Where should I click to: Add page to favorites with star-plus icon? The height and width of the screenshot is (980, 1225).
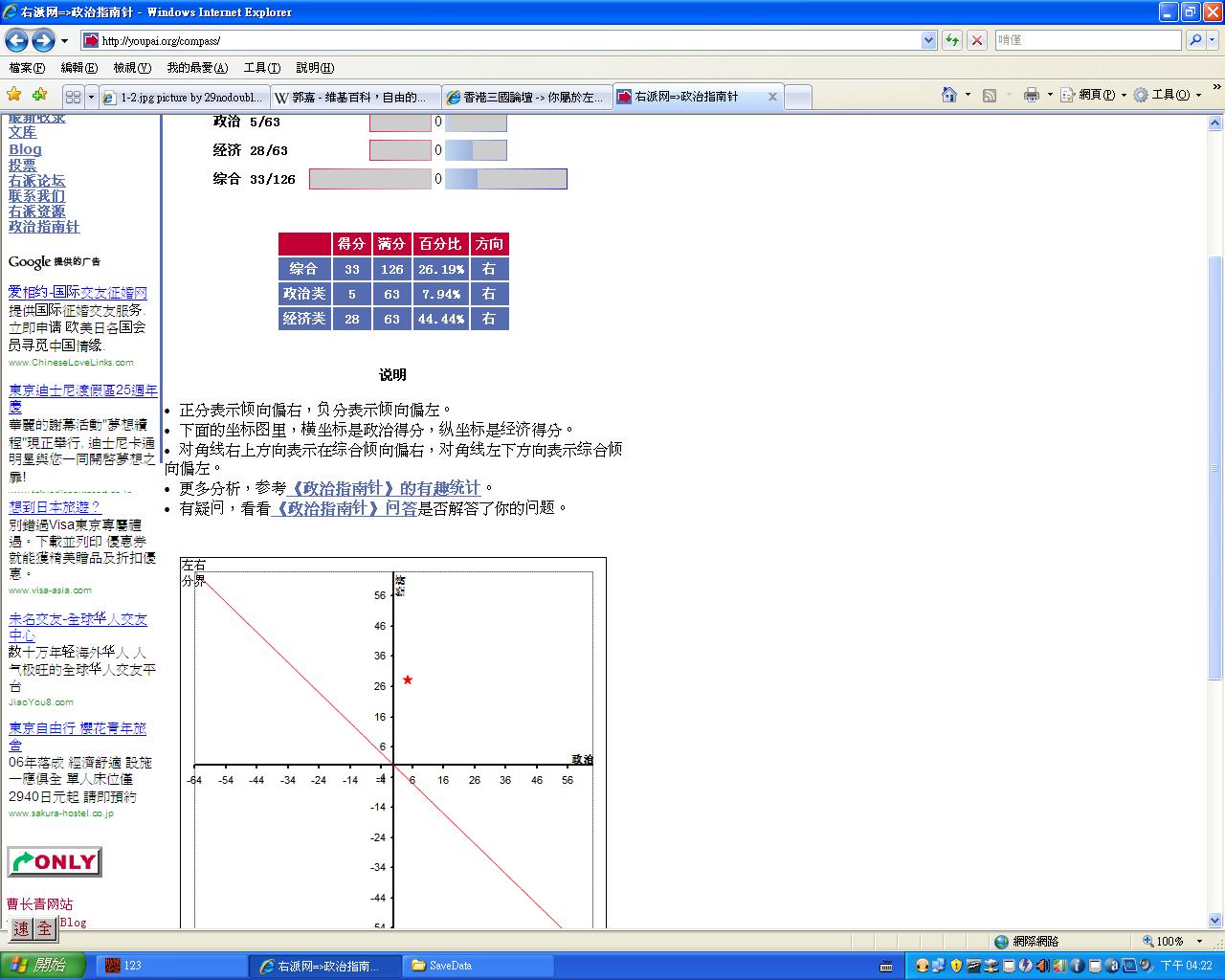(39, 95)
